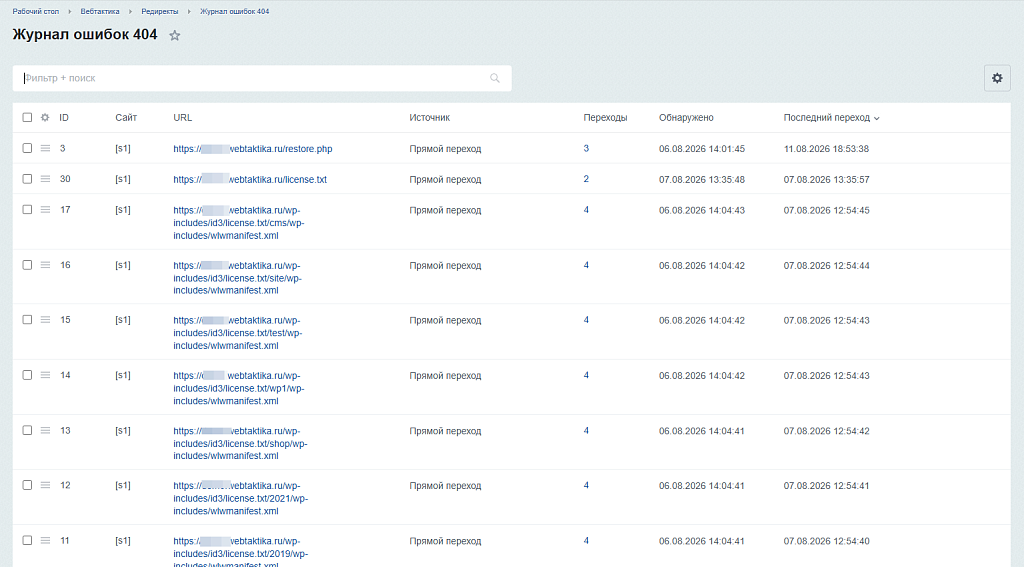The height and width of the screenshot is (567, 1024).
Task: Open column settings gear in table header
Action: 45,118
